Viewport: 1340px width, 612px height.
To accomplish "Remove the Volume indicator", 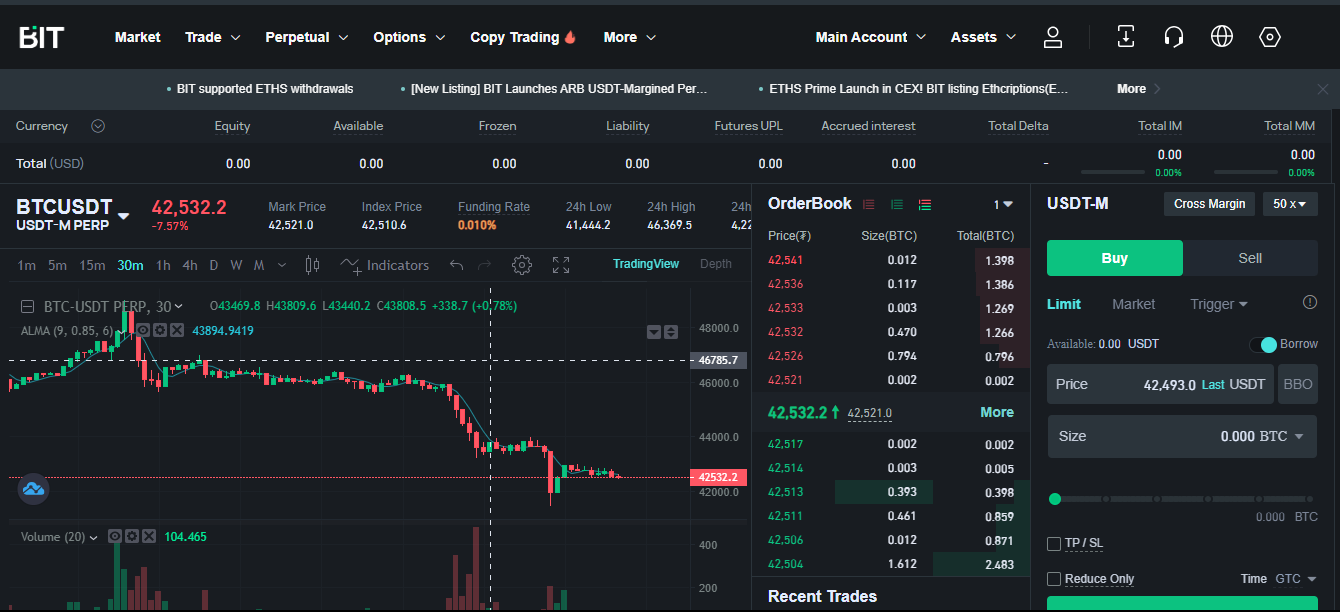I will tap(149, 537).
